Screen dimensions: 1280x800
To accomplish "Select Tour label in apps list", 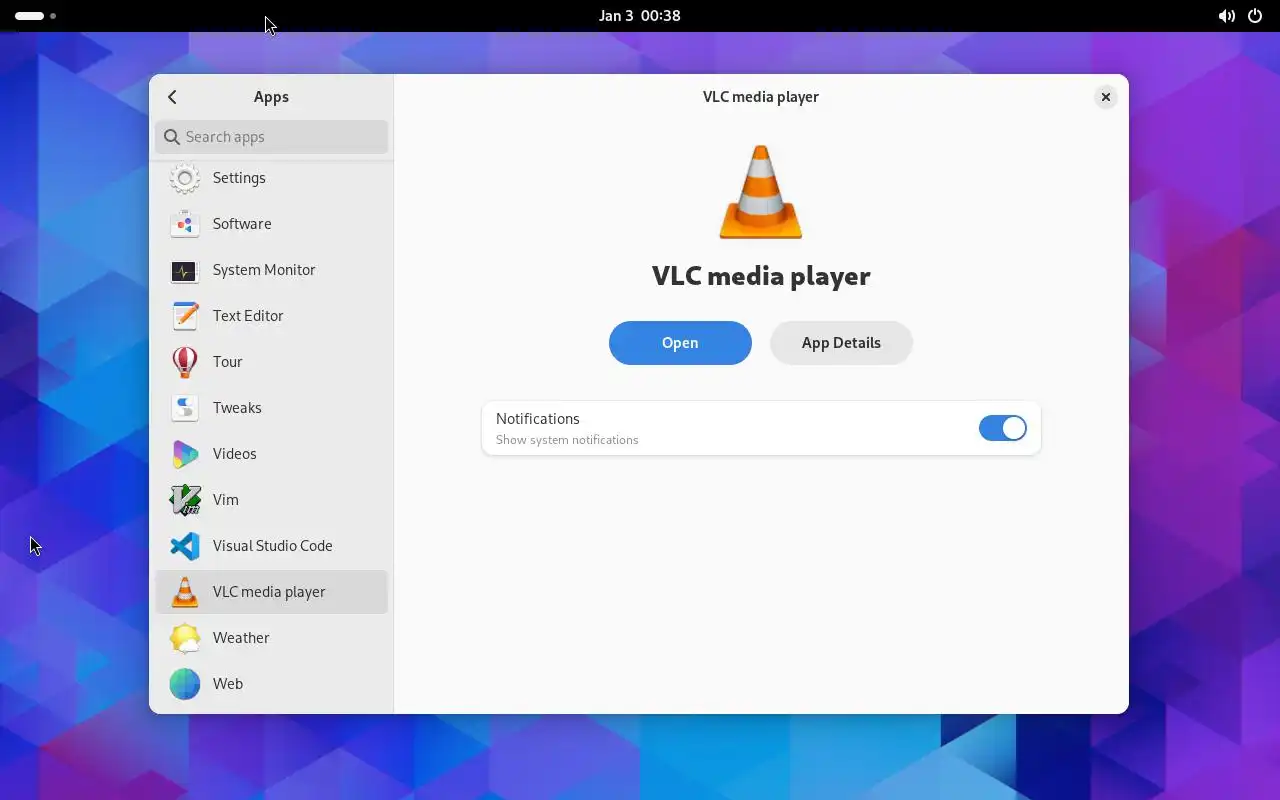I will click(x=228, y=362).
